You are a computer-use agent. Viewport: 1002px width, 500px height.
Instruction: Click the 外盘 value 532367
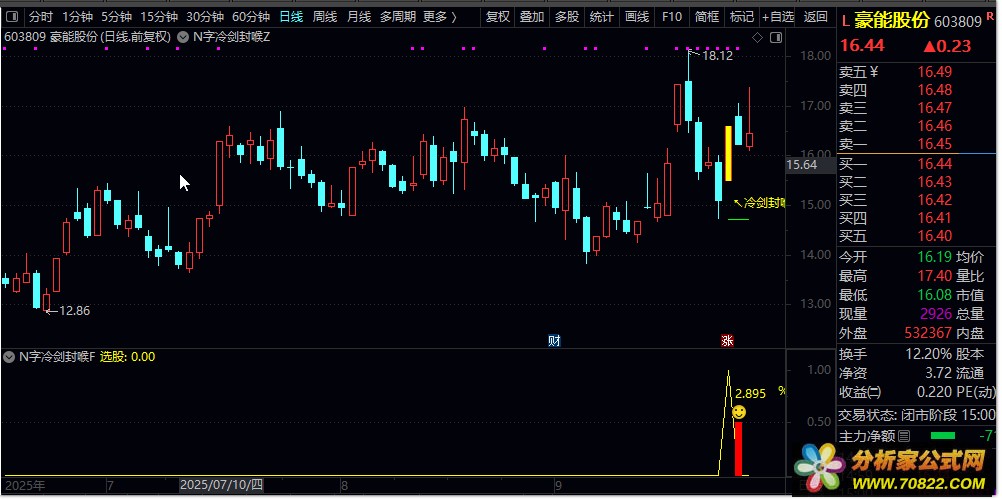click(x=929, y=332)
